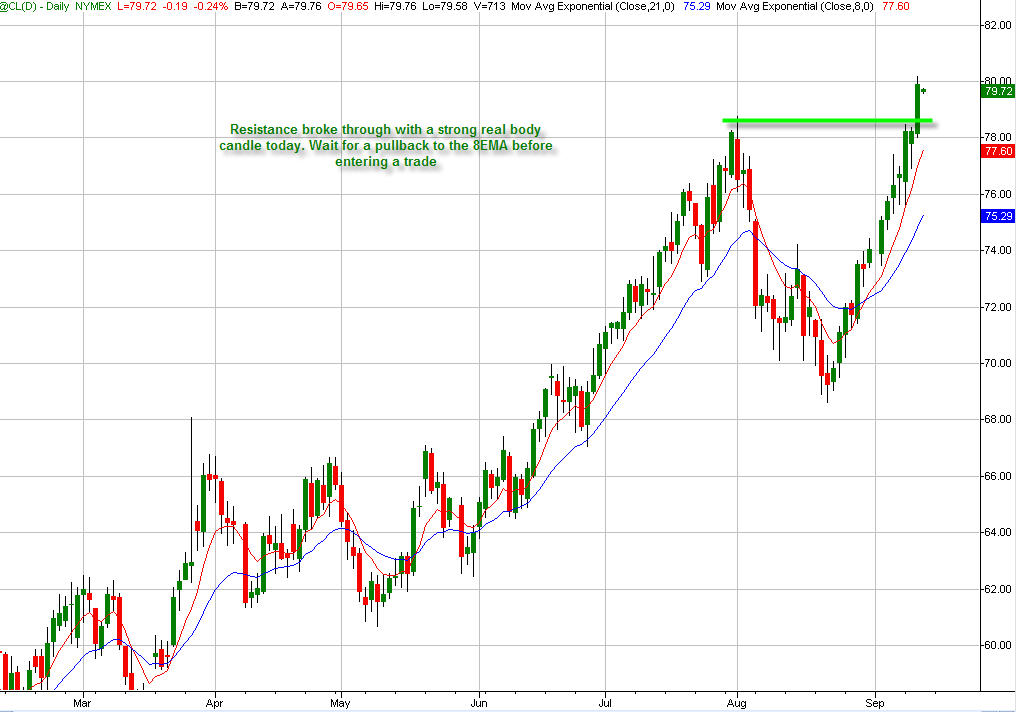
Task: Select the Mov Avg Exponential (Close,8,0) label
Action: 794,6
